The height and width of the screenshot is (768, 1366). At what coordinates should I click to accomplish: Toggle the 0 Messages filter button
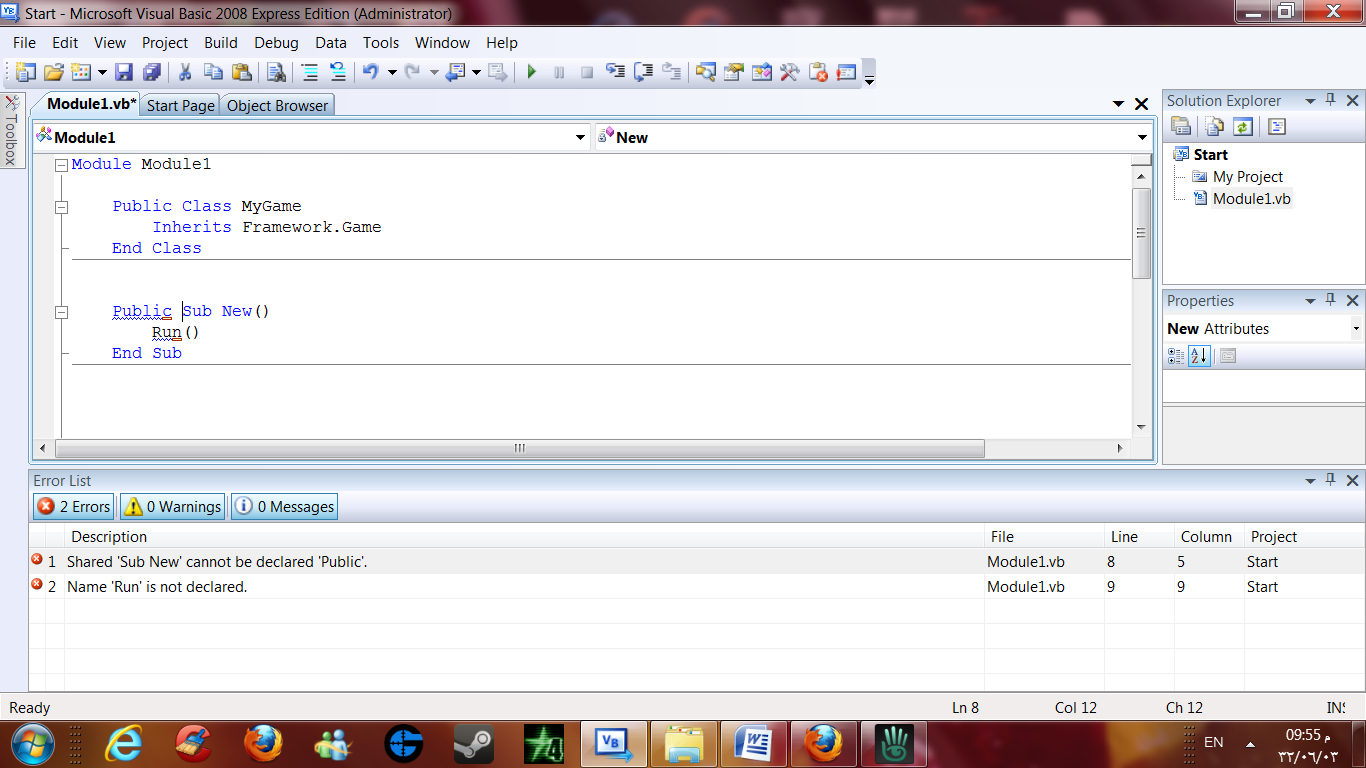285,507
